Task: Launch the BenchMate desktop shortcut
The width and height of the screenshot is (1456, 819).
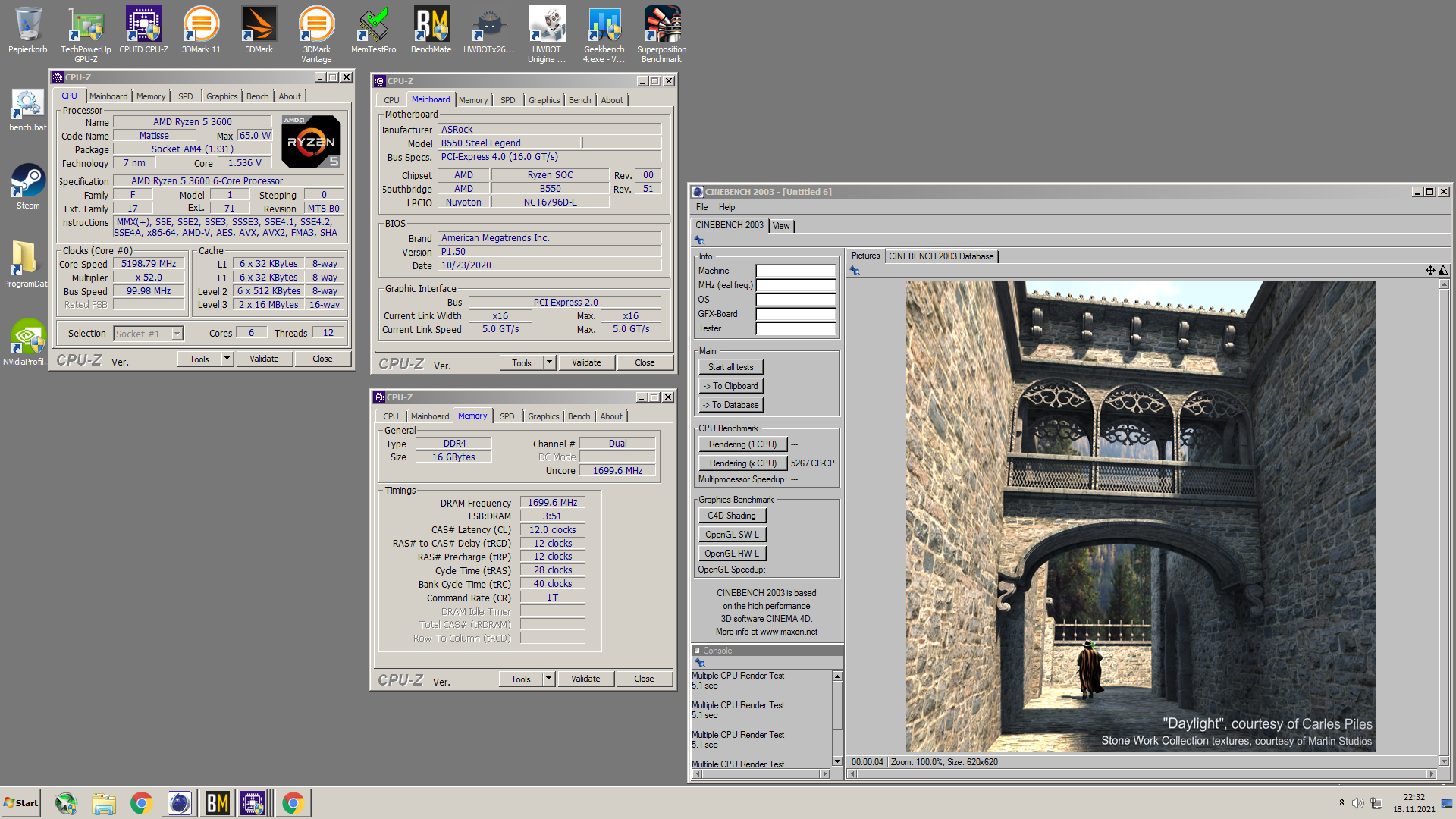Action: tap(431, 30)
